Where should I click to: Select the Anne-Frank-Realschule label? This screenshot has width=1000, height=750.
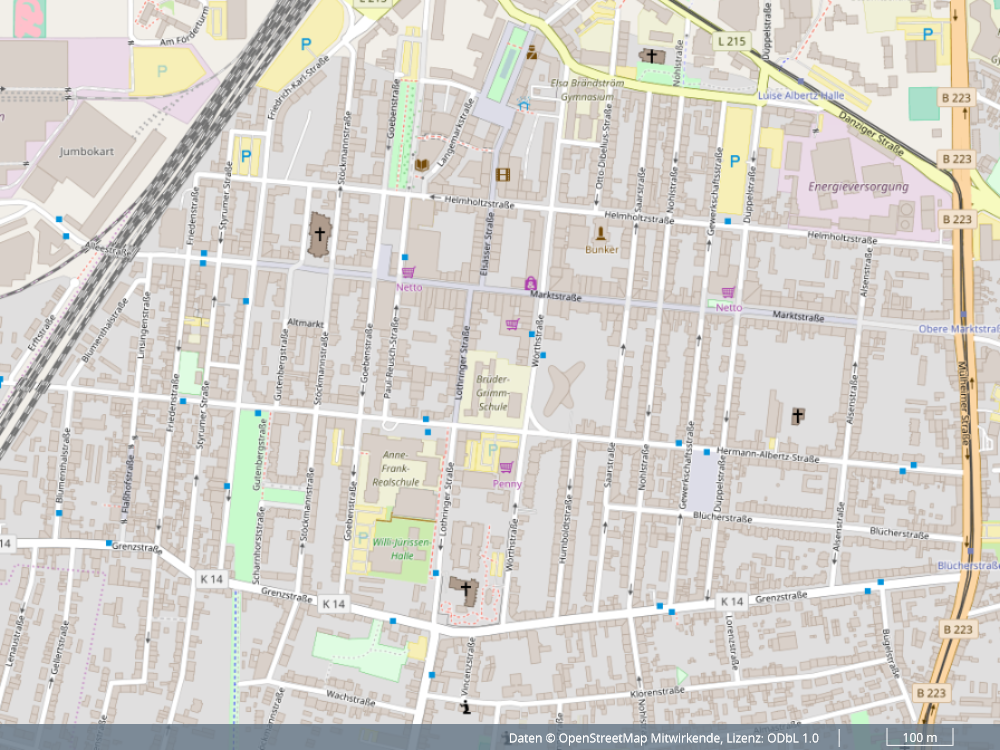[395, 468]
